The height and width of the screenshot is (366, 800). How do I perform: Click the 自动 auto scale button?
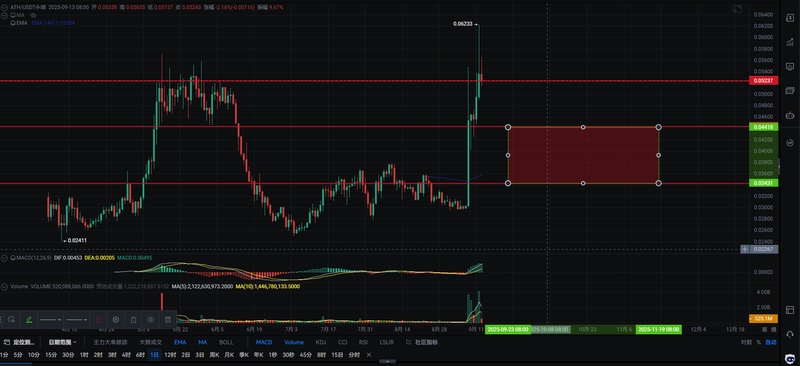pyautogui.click(x=771, y=342)
